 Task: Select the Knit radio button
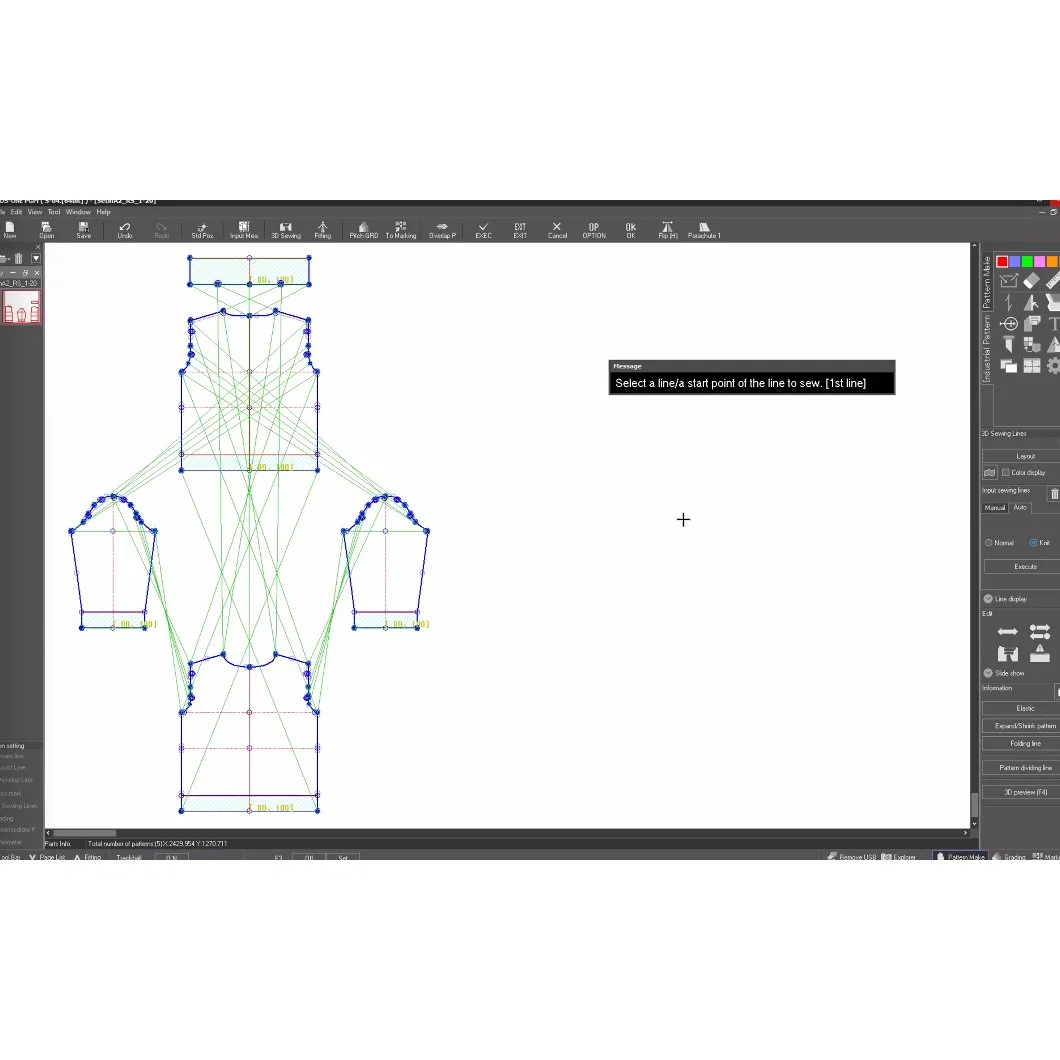coord(1033,543)
